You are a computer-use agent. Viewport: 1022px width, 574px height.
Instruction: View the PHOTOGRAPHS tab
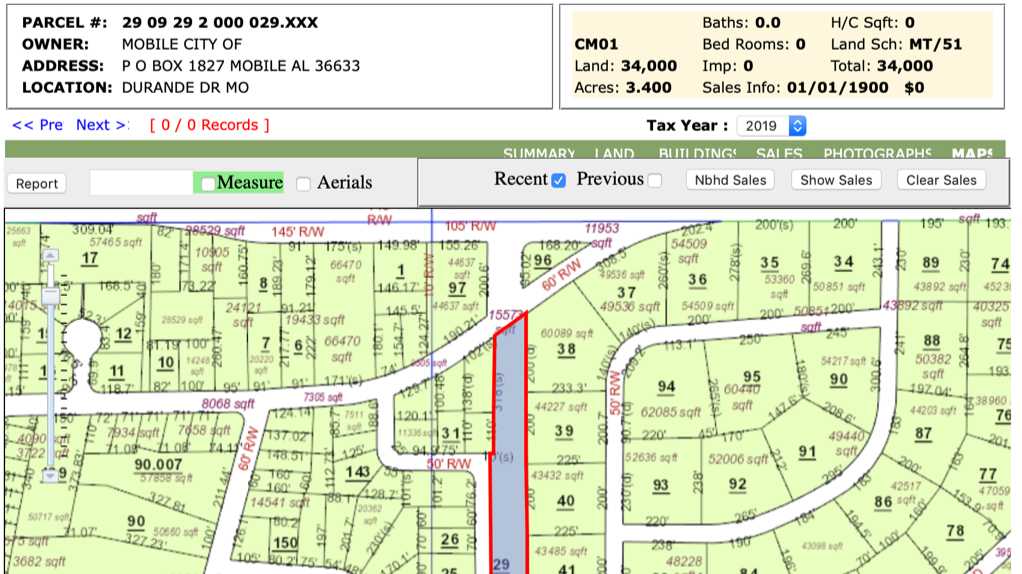[877, 154]
